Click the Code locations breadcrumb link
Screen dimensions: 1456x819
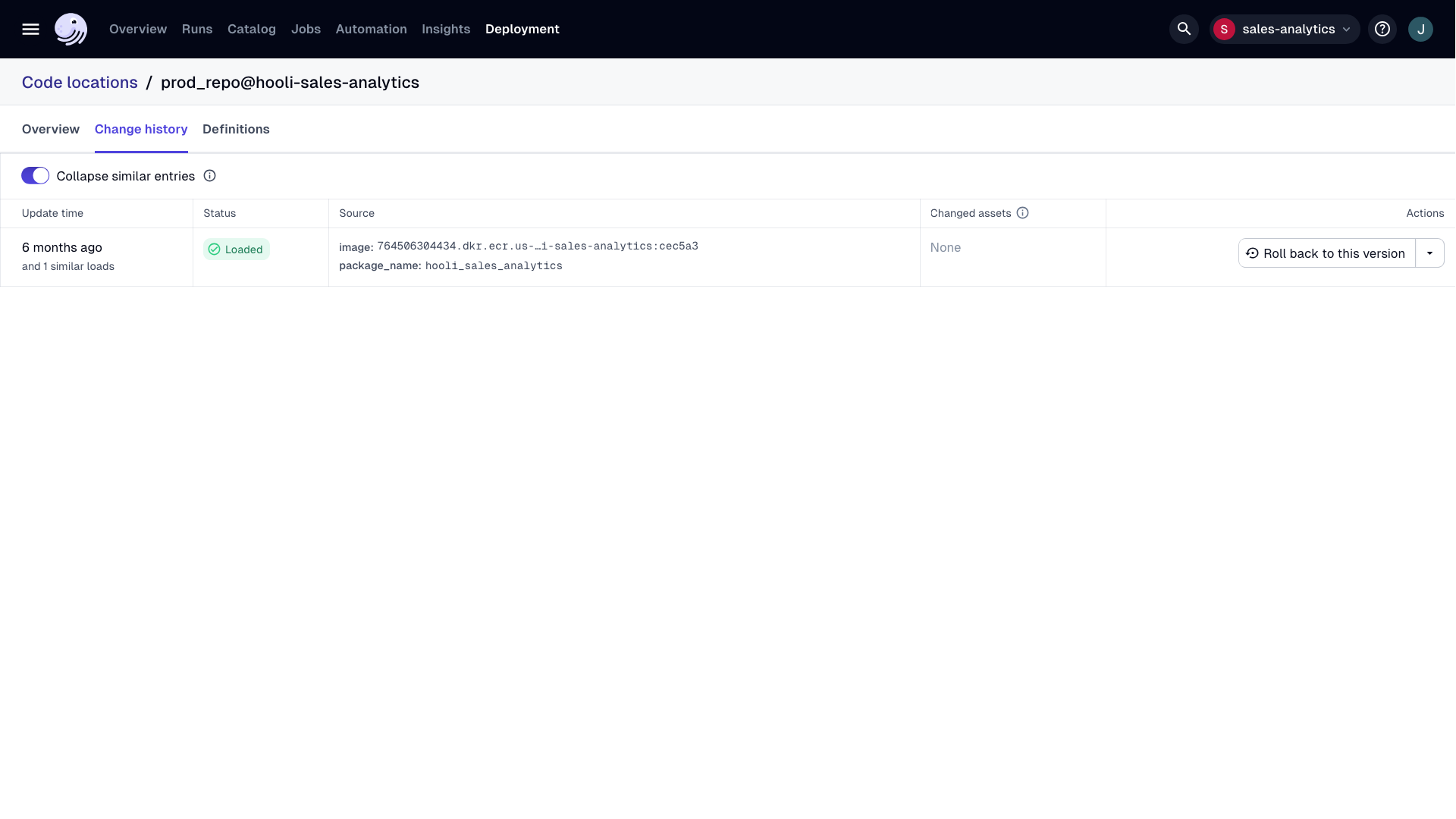[79, 82]
